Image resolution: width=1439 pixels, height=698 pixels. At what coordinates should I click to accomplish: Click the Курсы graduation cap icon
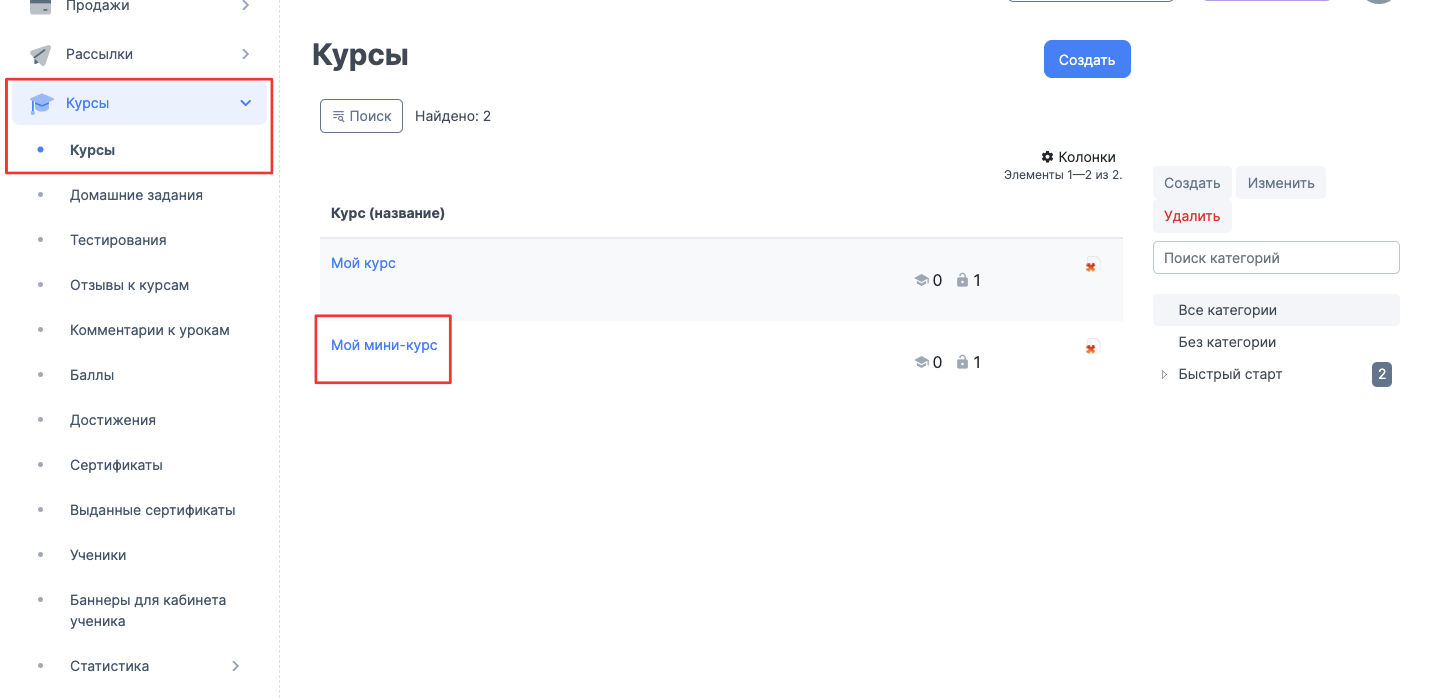coord(41,103)
